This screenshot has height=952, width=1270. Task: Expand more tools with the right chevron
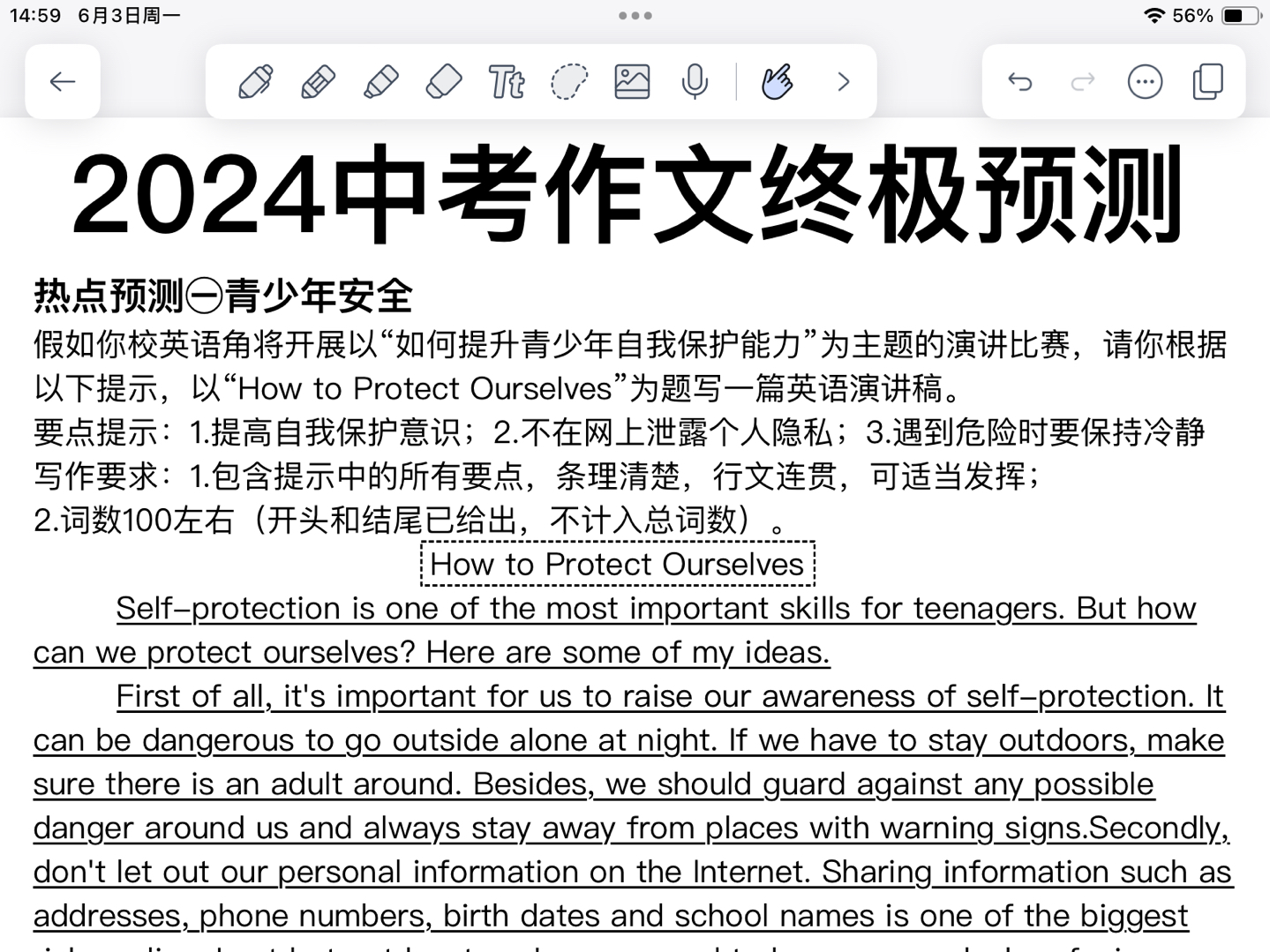coord(844,82)
